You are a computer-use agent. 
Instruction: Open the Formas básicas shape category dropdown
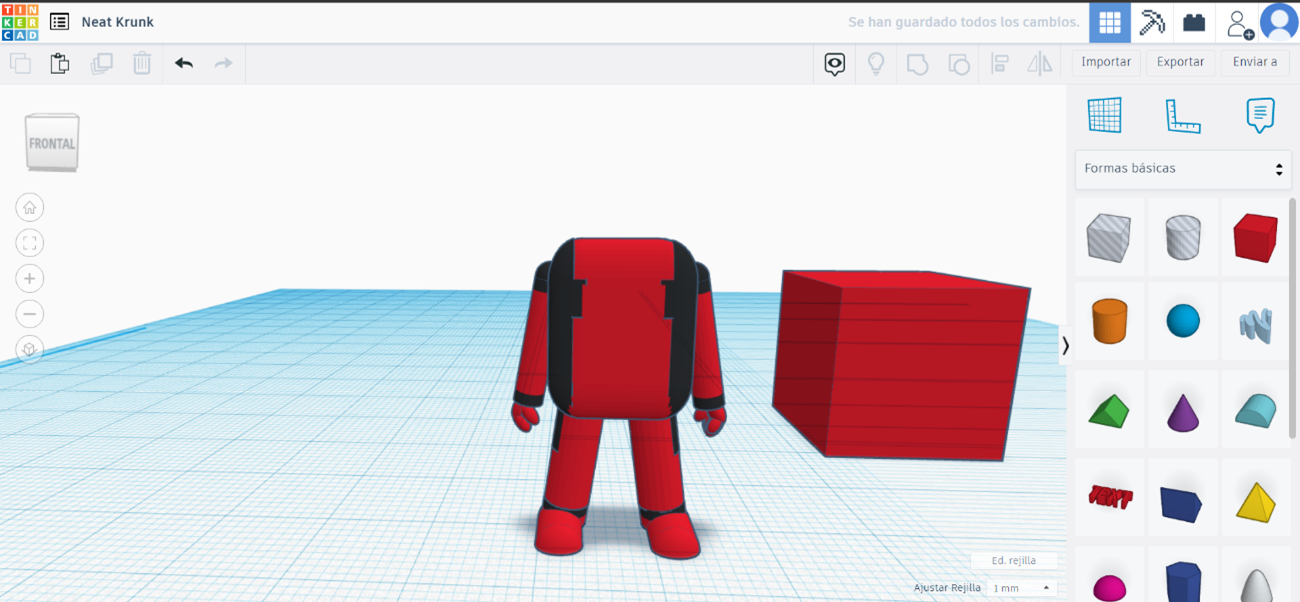1183,169
